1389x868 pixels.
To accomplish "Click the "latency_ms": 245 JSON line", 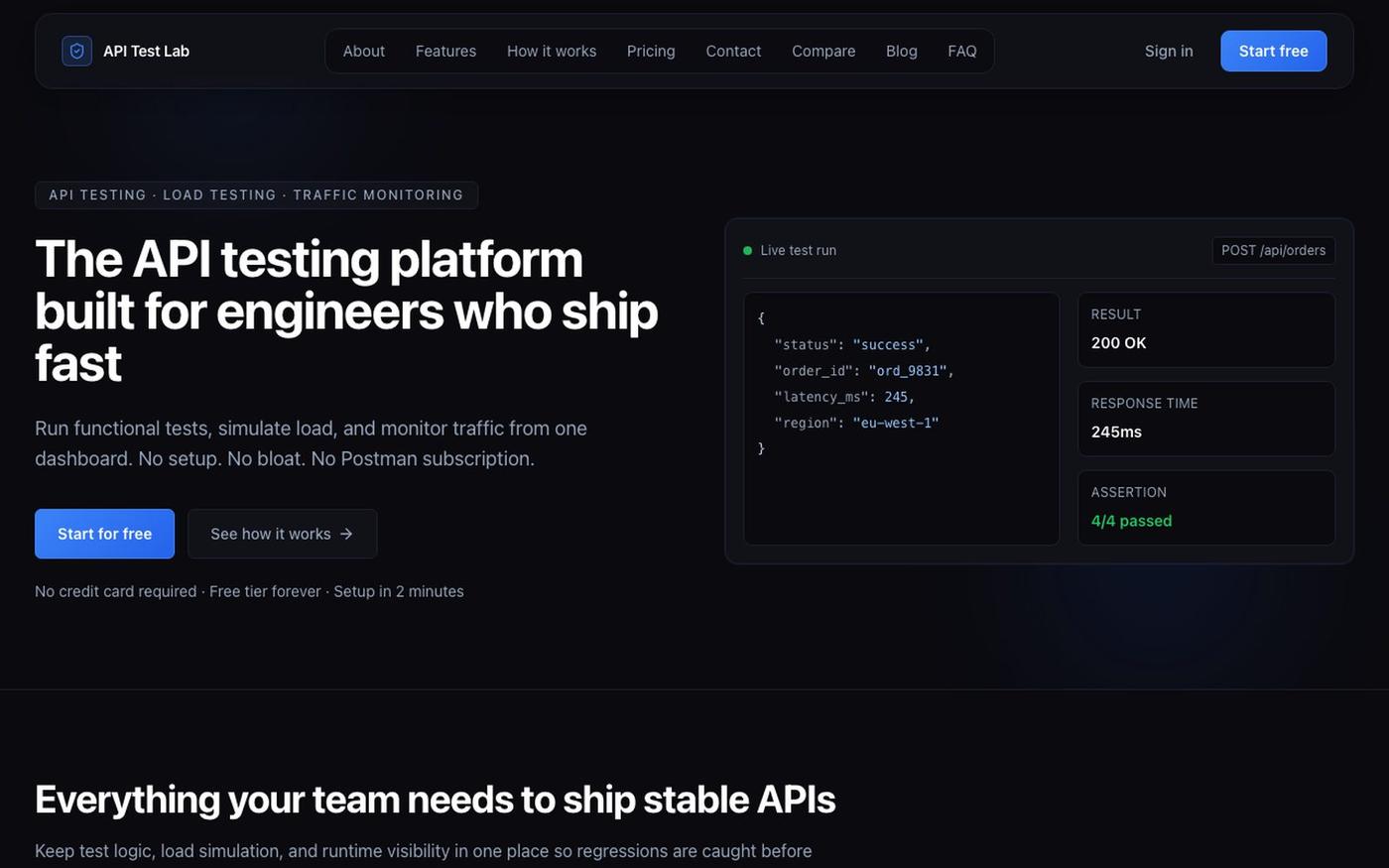I will tap(844, 396).
